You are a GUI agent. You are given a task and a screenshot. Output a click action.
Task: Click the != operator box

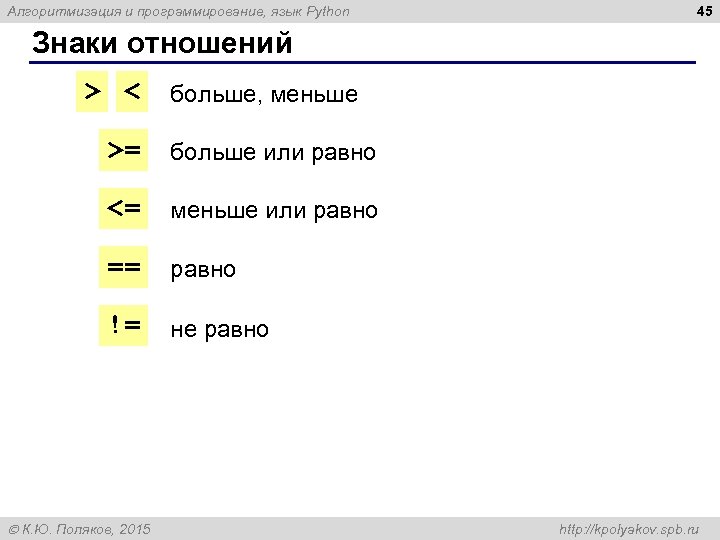(x=124, y=326)
